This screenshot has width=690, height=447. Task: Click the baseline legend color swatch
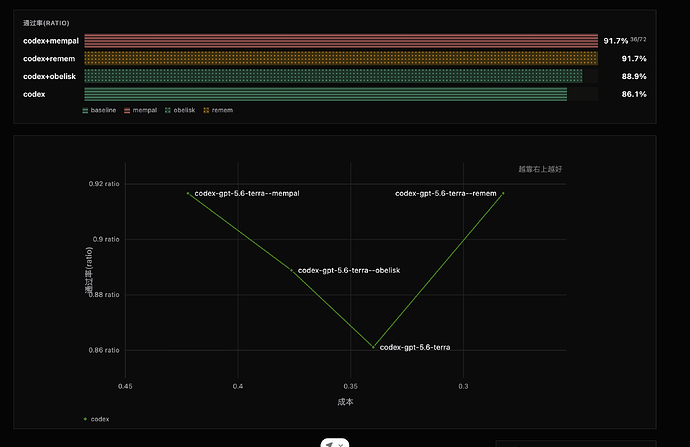tap(85, 110)
